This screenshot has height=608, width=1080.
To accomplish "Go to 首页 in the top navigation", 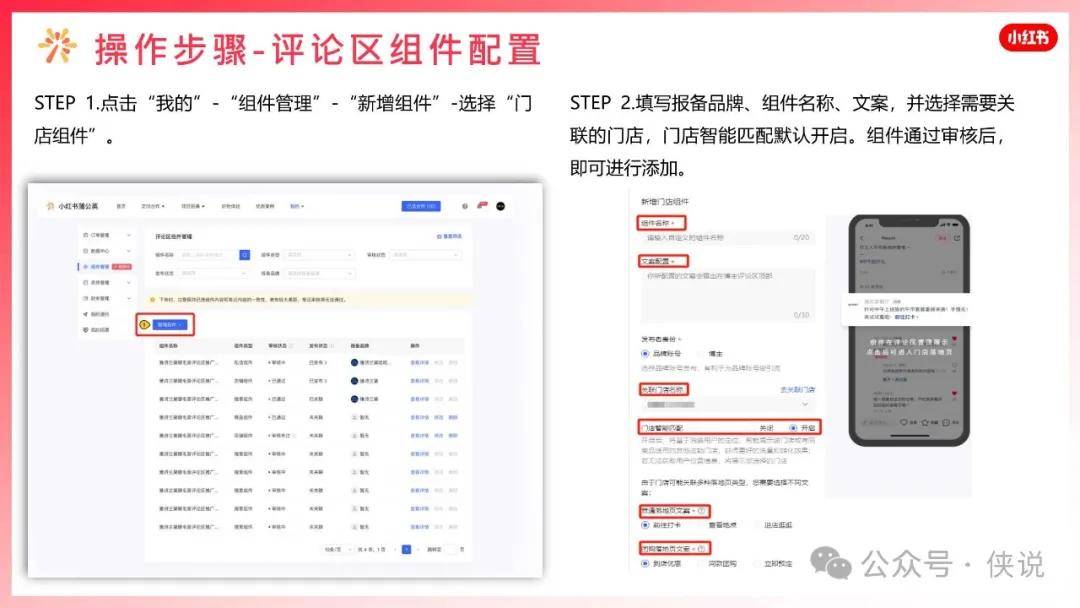I will [x=121, y=206].
